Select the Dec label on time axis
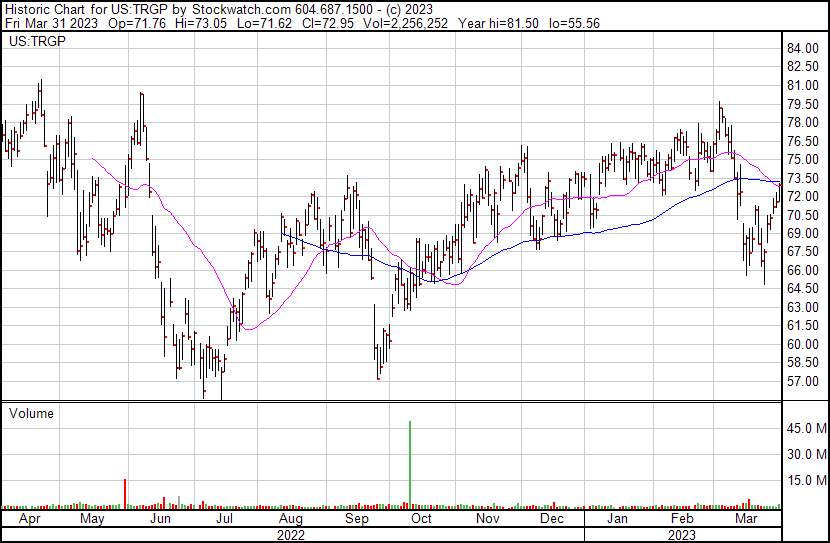Screen dimensions: 830x543 point(551,520)
